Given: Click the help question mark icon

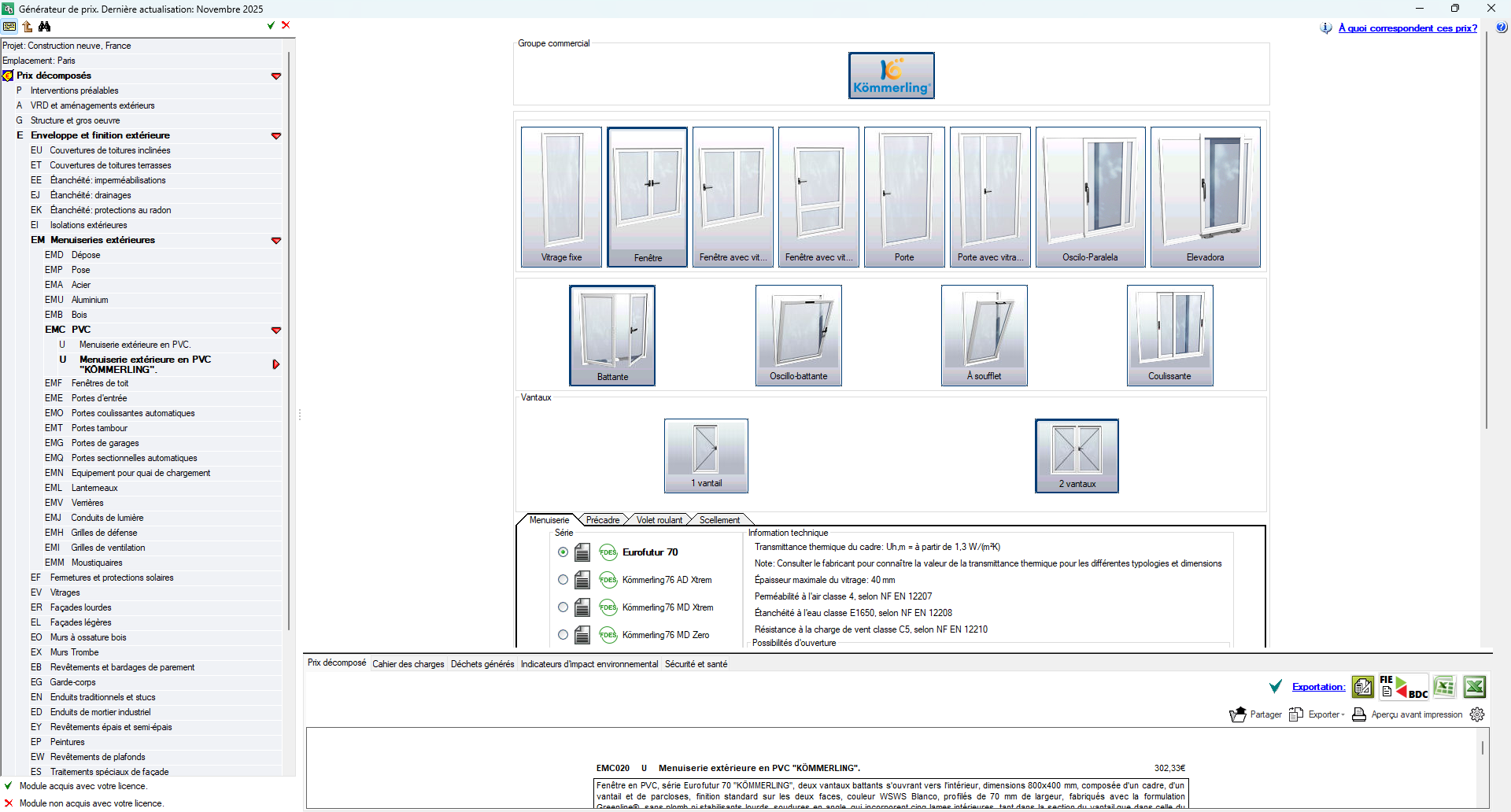Looking at the screenshot, I should pos(1502,28).
